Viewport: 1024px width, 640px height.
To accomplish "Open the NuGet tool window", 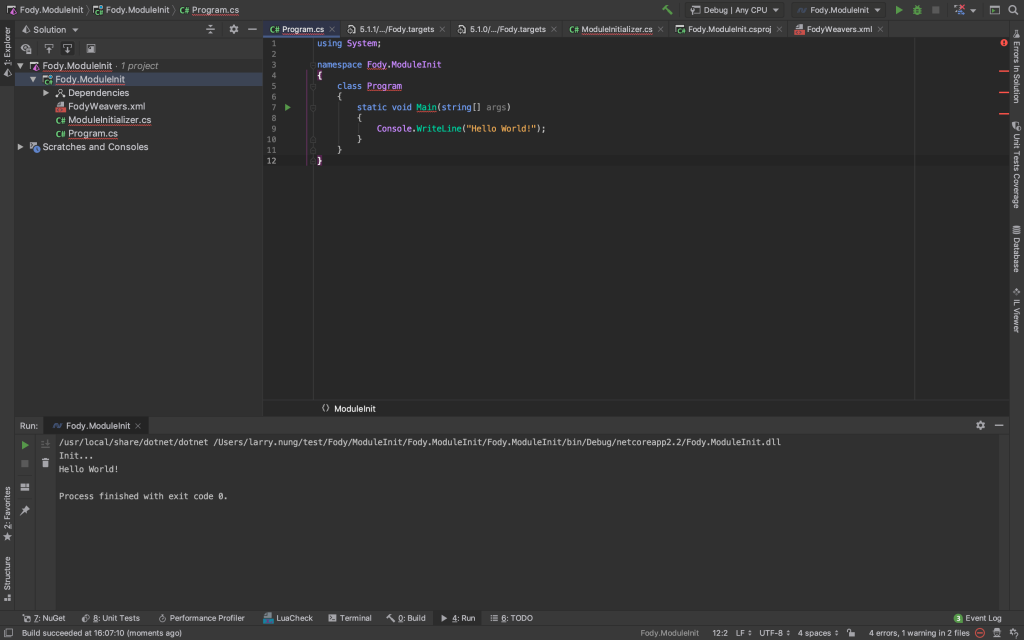I will coord(44,618).
